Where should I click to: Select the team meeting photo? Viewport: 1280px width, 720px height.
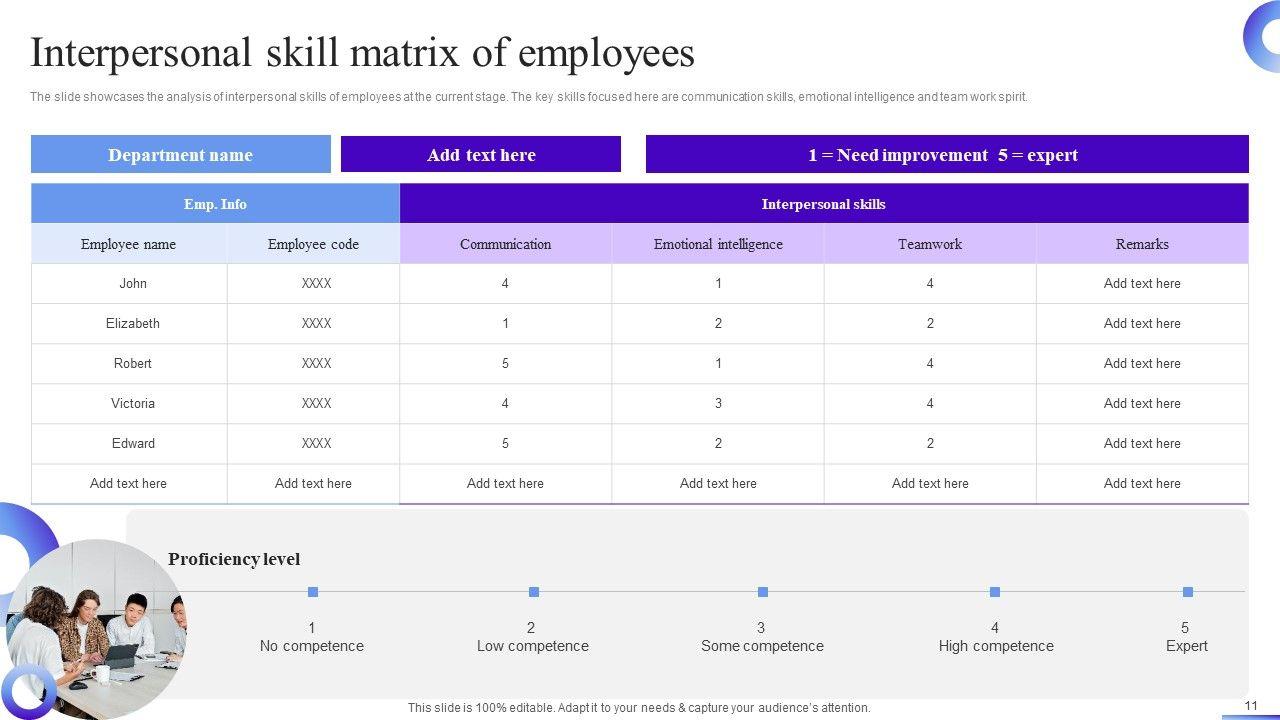pos(95,625)
